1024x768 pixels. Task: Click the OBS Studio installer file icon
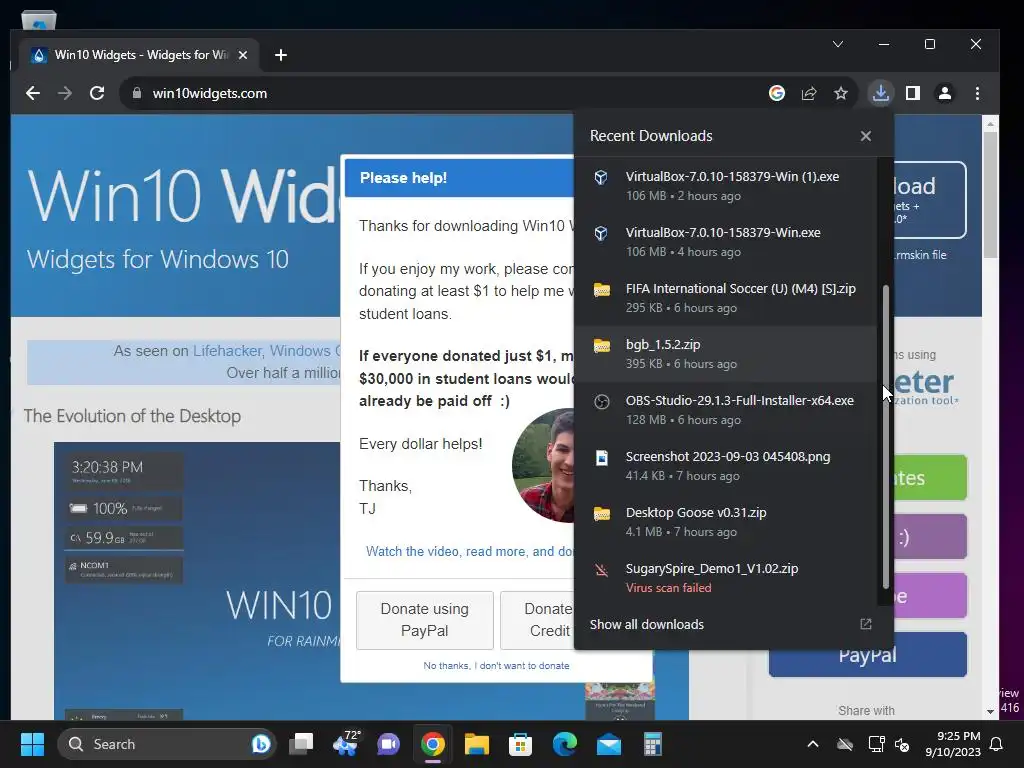coord(601,402)
